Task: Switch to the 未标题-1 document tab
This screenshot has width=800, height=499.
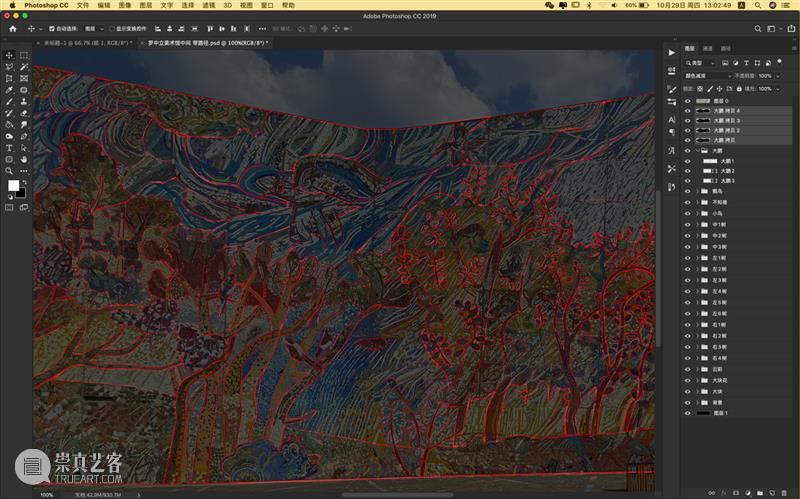Action: coord(86,43)
